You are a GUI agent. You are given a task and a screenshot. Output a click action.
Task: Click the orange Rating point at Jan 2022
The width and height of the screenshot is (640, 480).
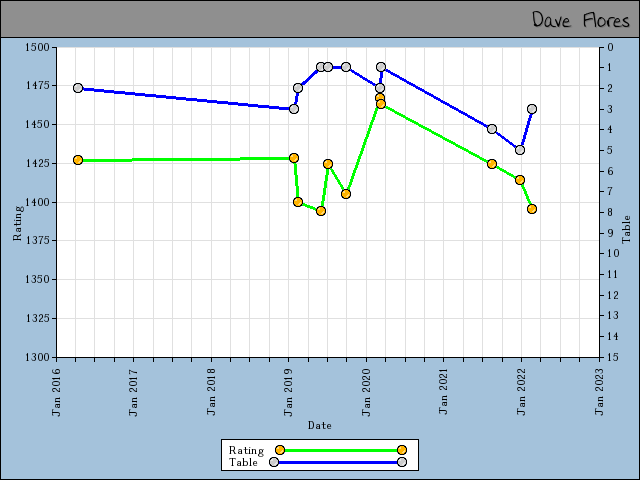520,180
